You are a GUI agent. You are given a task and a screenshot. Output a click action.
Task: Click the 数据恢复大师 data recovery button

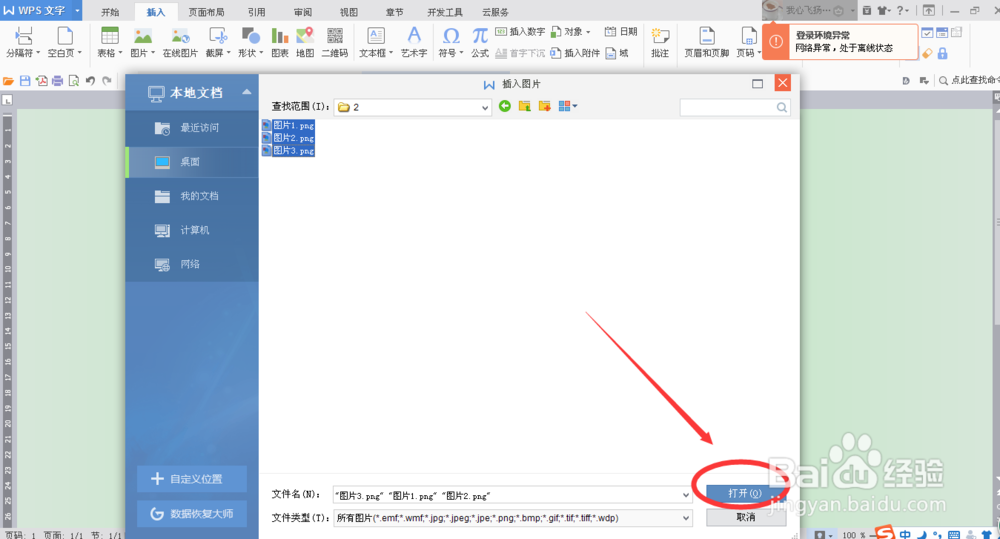coord(192,514)
